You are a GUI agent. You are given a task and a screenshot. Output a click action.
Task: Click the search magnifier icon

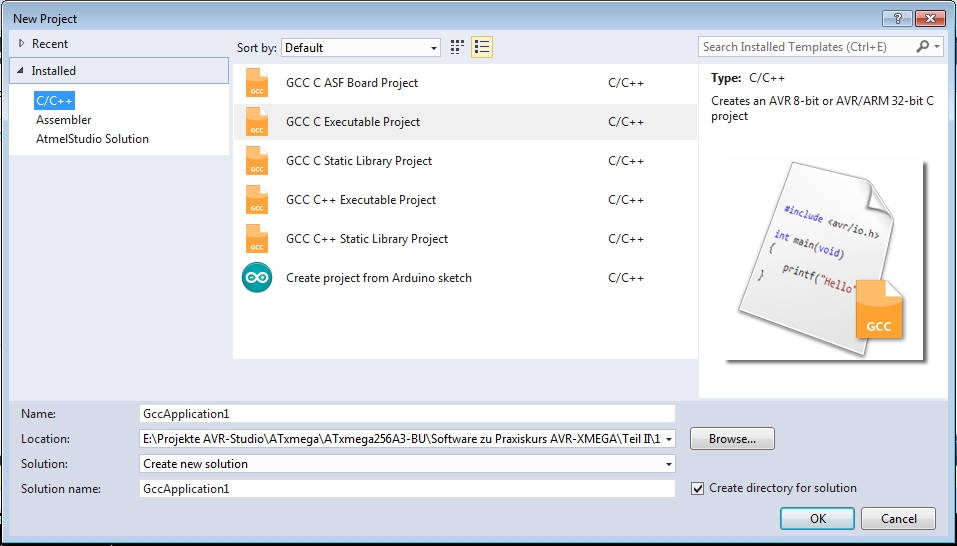point(922,46)
